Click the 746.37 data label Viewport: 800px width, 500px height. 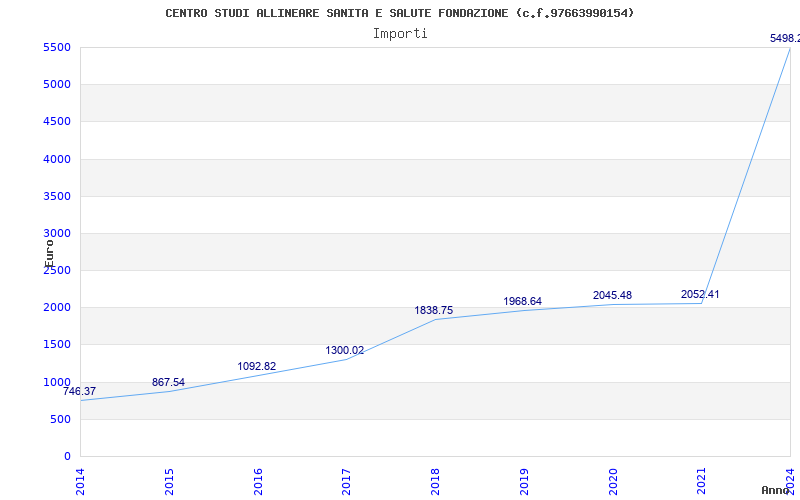click(79, 391)
